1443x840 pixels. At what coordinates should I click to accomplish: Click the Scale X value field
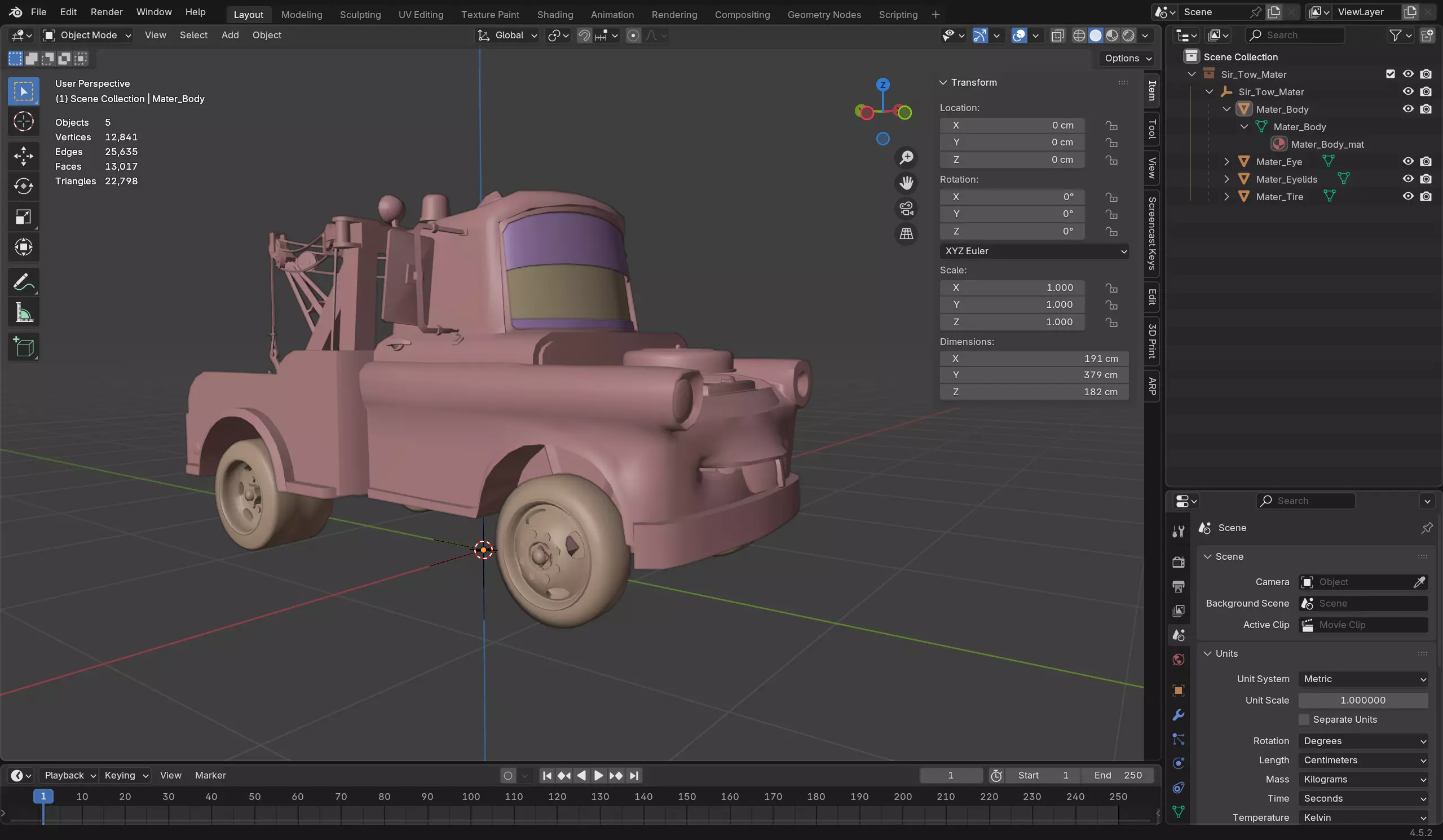click(1012, 288)
